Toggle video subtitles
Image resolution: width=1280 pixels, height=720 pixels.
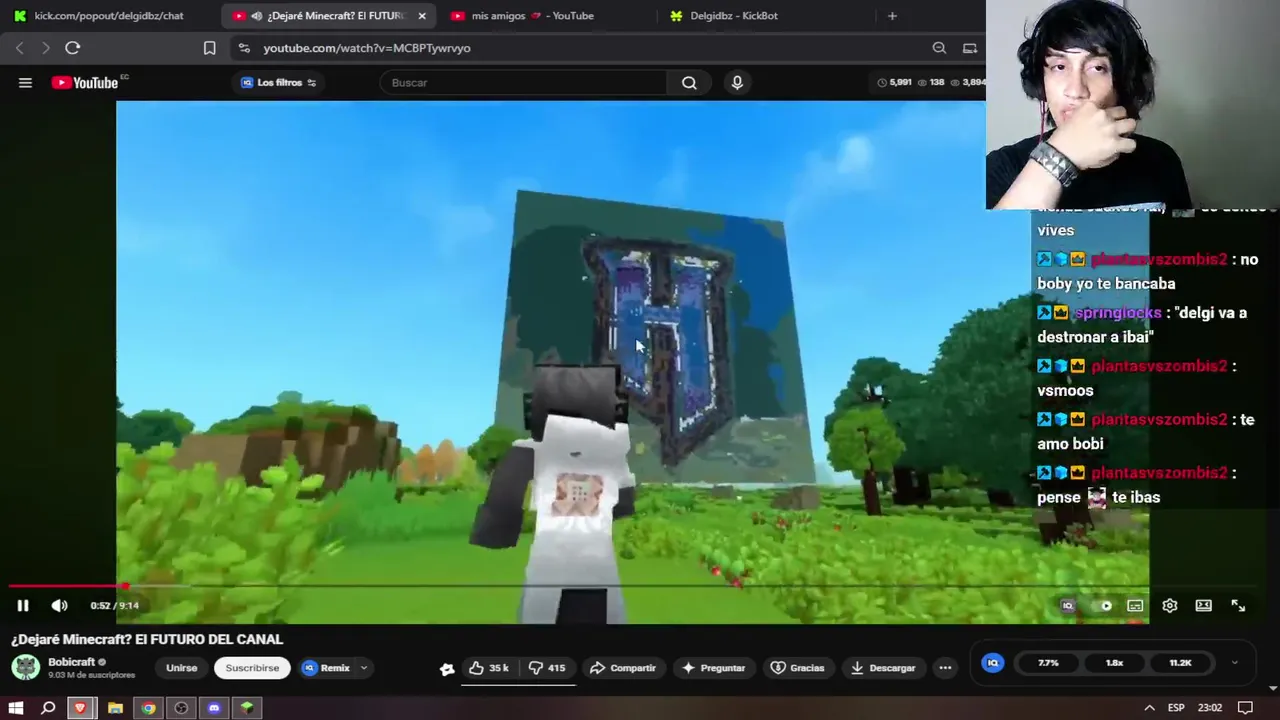[1135, 605]
